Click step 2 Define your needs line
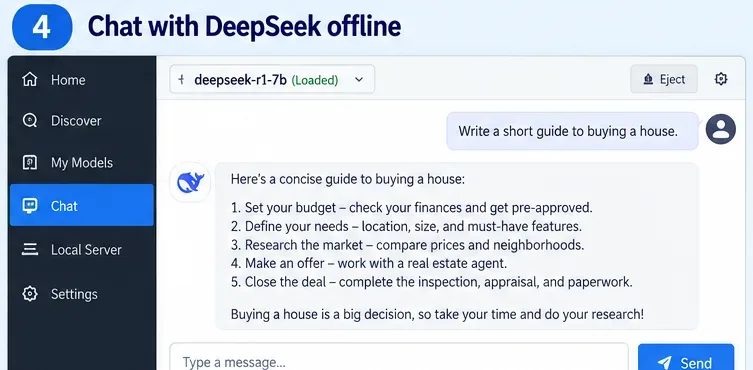Image resolution: width=753 pixels, height=370 pixels. tap(406, 226)
